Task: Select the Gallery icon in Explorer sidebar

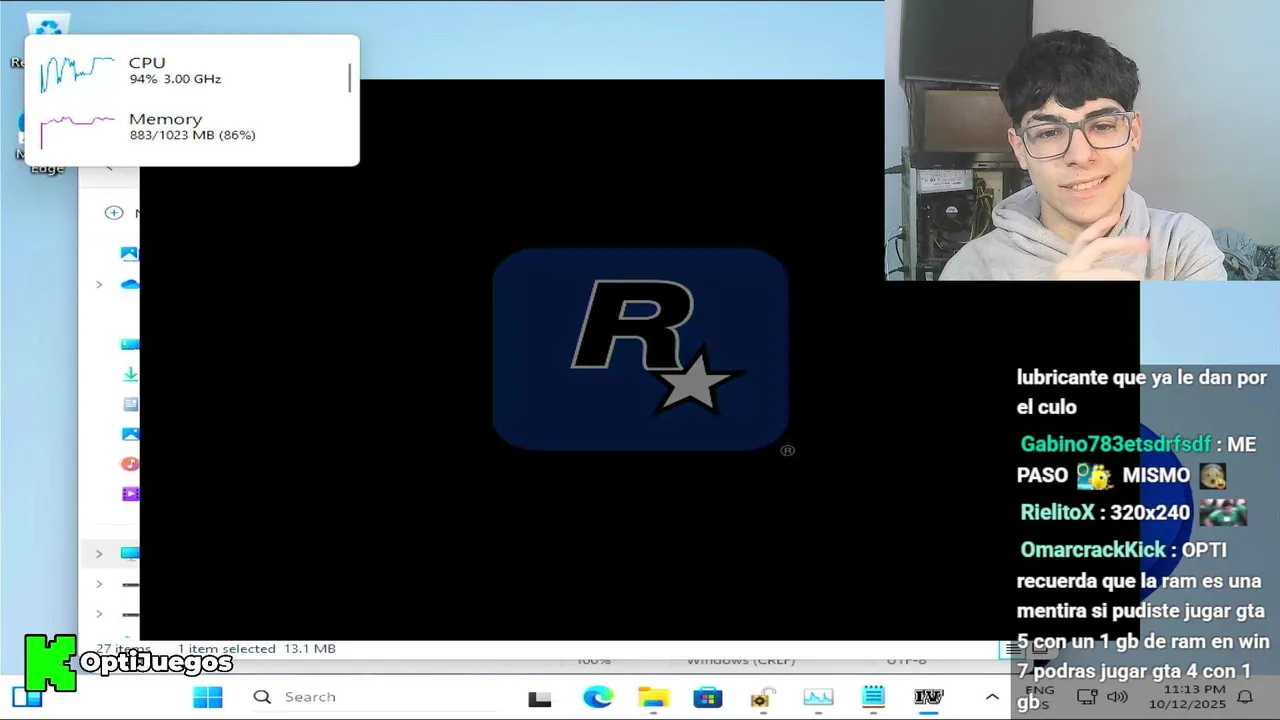Action: pos(129,254)
